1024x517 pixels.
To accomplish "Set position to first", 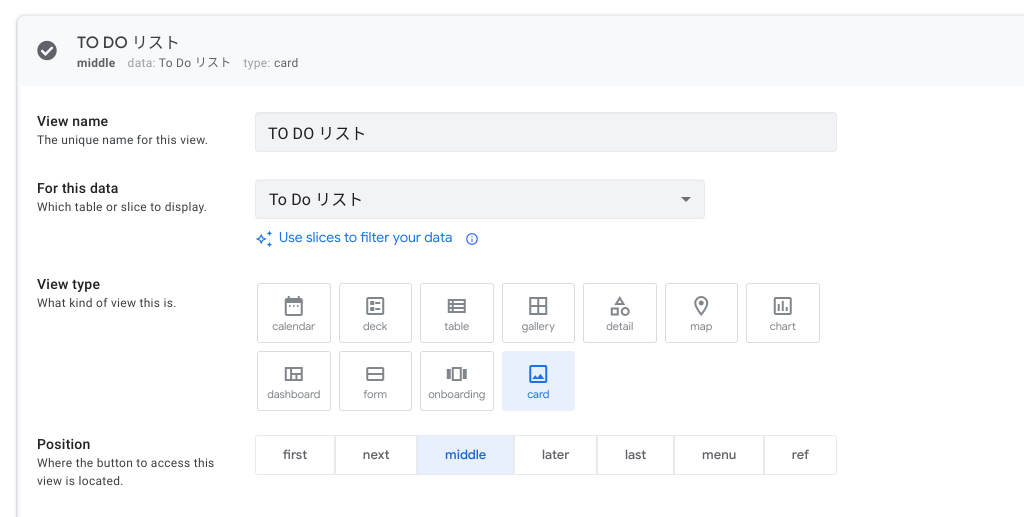I will [x=295, y=455].
